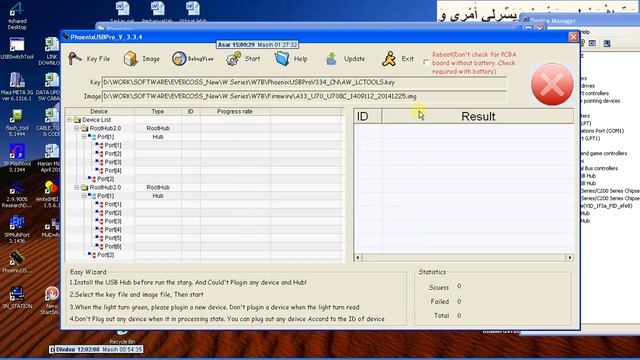Image resolution: width=640 pixels, height=360 pixels.
Task: Click Device Manager's rightmost toolbar icon
Action: pyautogui.click(x=607, y=43)
